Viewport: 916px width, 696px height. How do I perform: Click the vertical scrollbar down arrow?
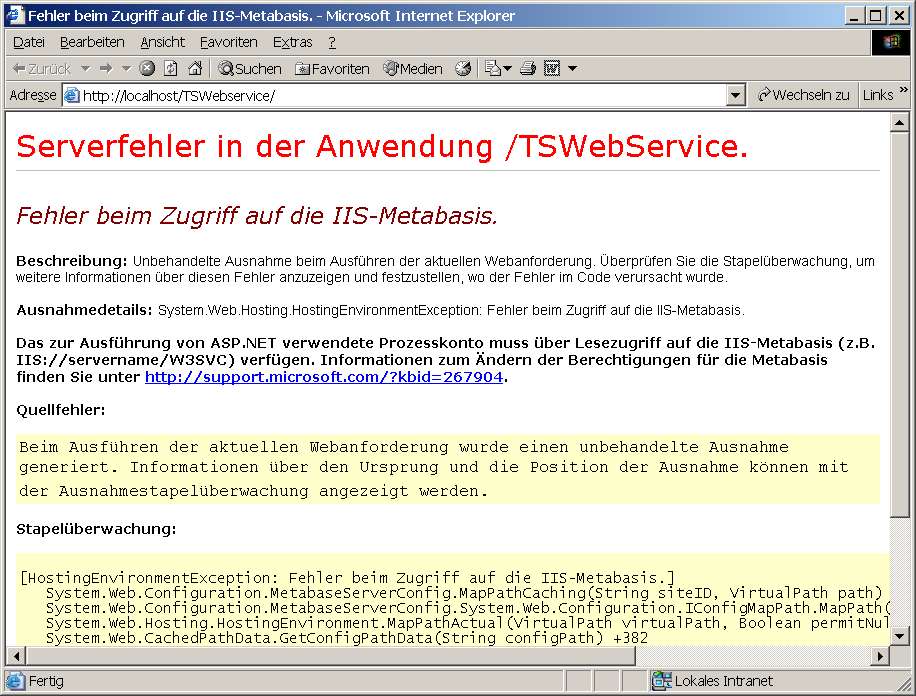900,636
